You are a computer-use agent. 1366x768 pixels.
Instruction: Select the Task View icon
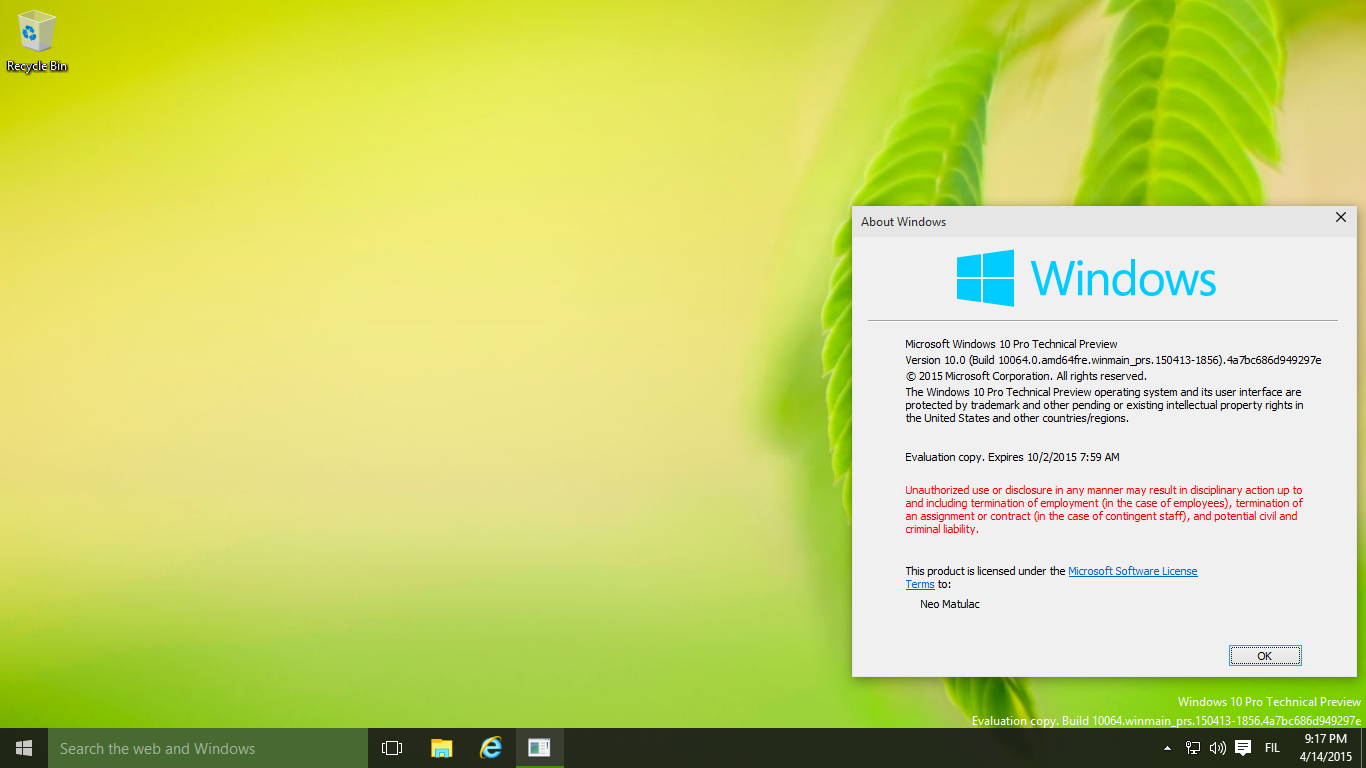click(x=391, y=747)
